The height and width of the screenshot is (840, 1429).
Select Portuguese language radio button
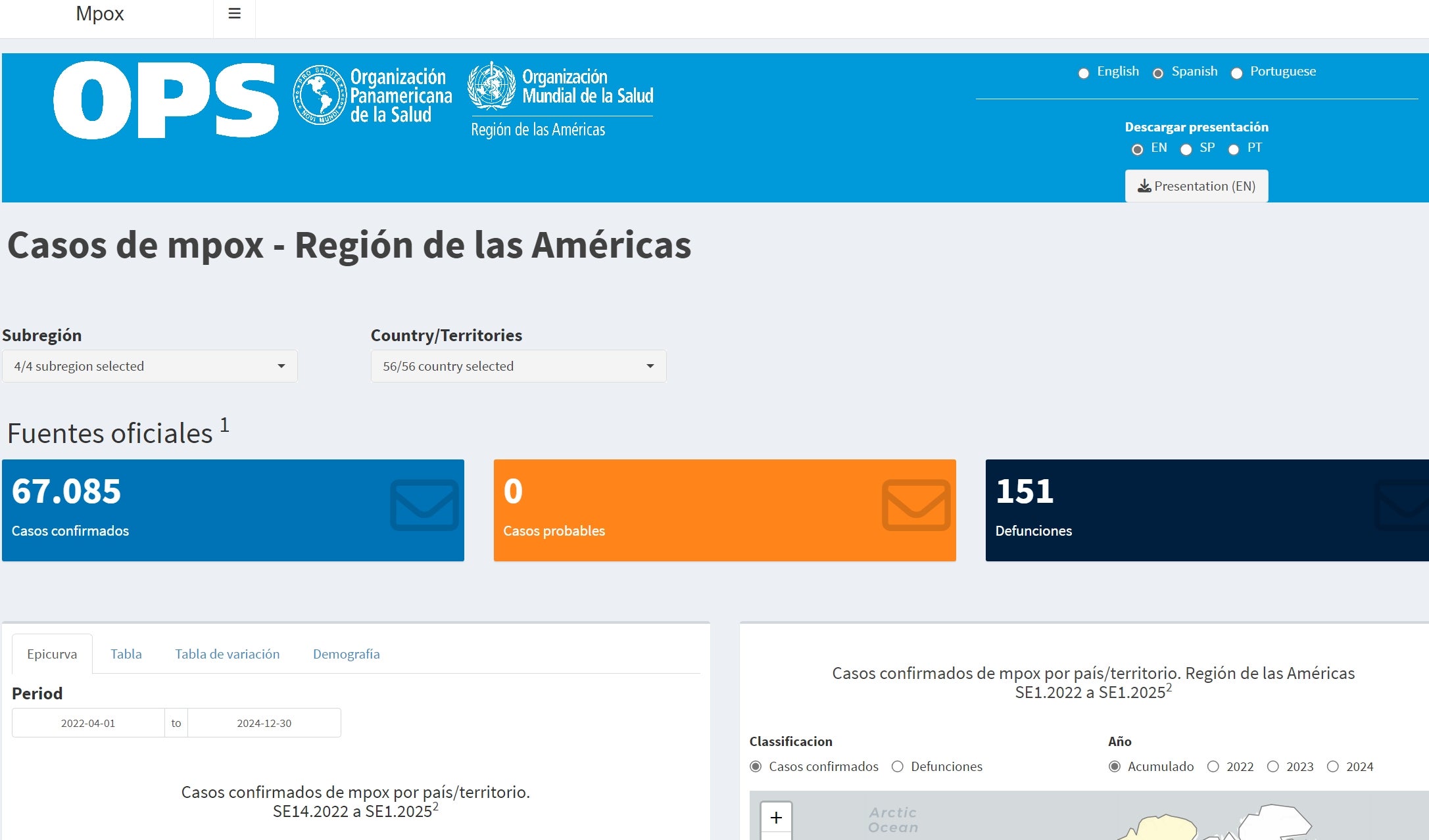pyautogui.click(x=1236, y=73)
